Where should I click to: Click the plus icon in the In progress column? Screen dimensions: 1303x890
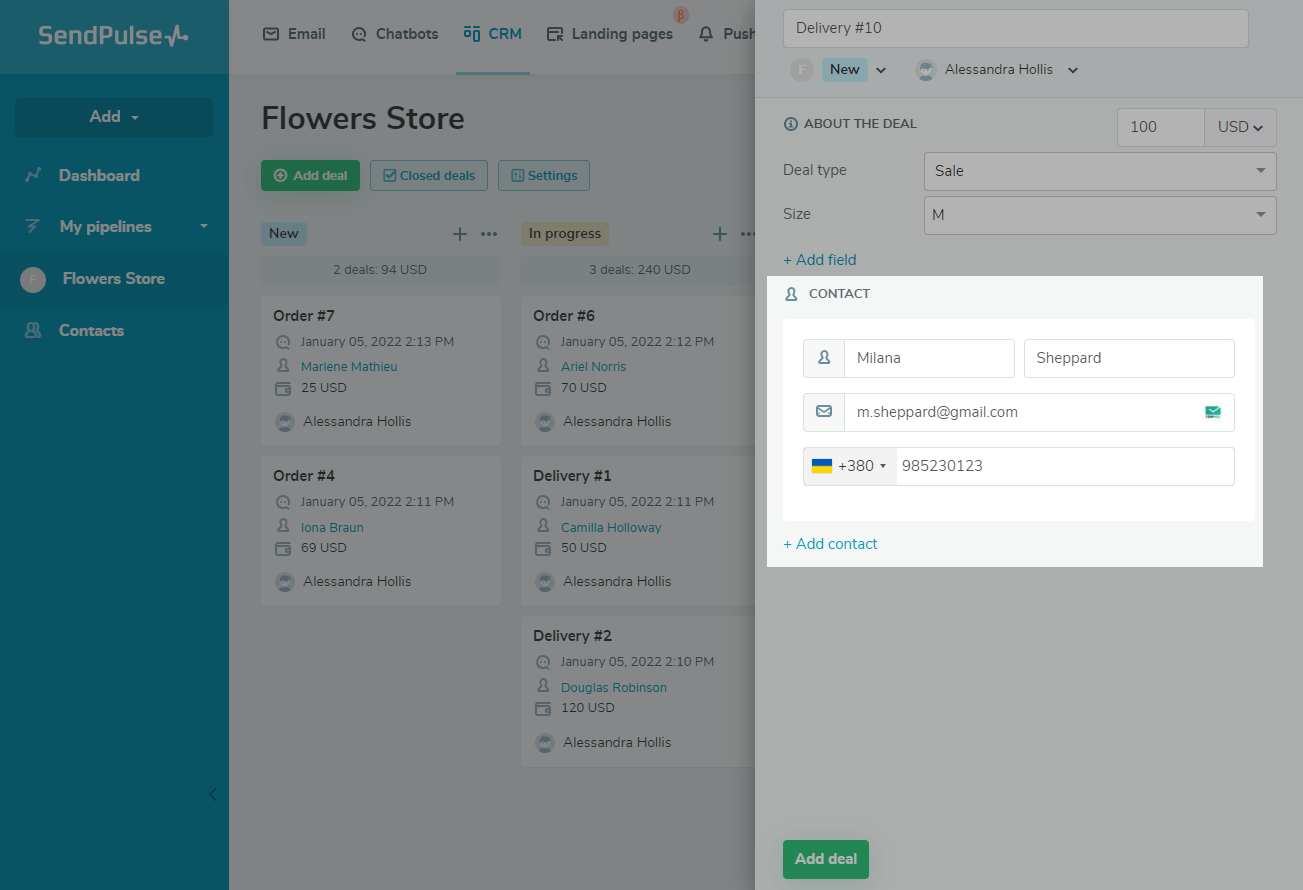pyautogui.click(x=719, y=234)
